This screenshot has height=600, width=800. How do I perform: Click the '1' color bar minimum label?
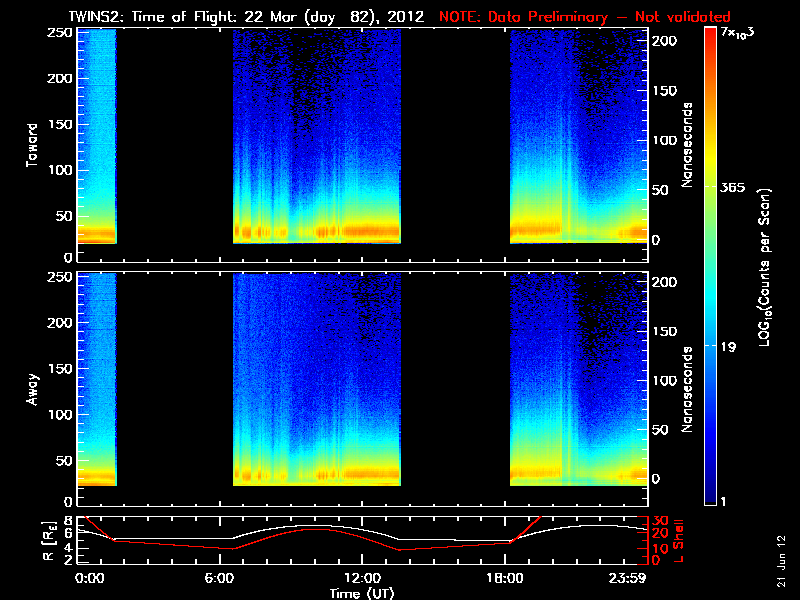722,502
